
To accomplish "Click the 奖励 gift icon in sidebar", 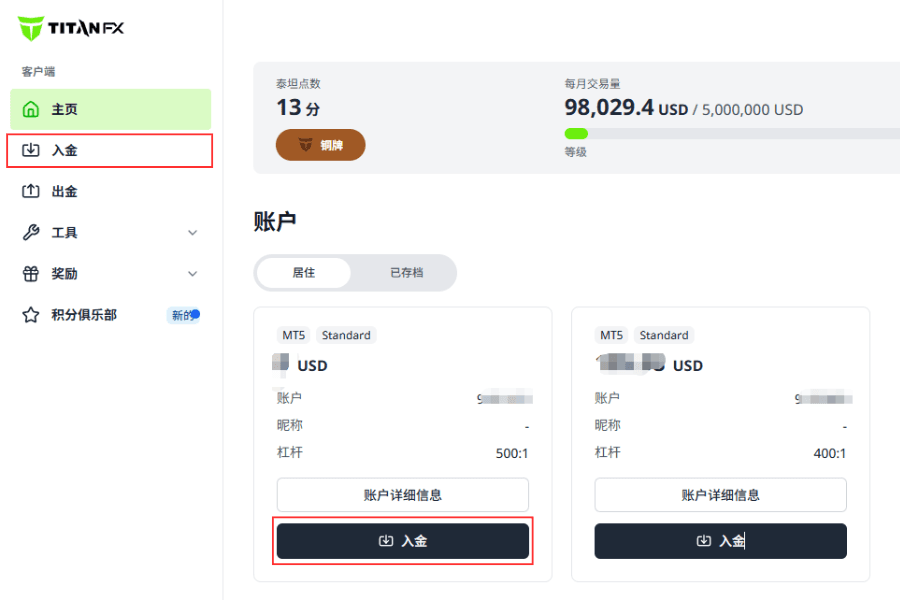I will coord(33,273).
